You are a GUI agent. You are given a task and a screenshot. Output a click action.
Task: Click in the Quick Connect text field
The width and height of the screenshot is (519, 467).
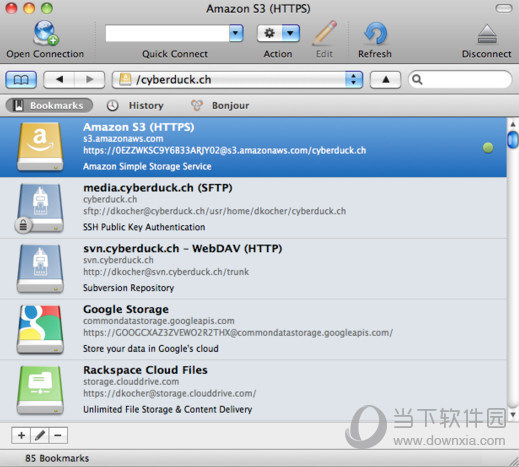pos(167,33)
